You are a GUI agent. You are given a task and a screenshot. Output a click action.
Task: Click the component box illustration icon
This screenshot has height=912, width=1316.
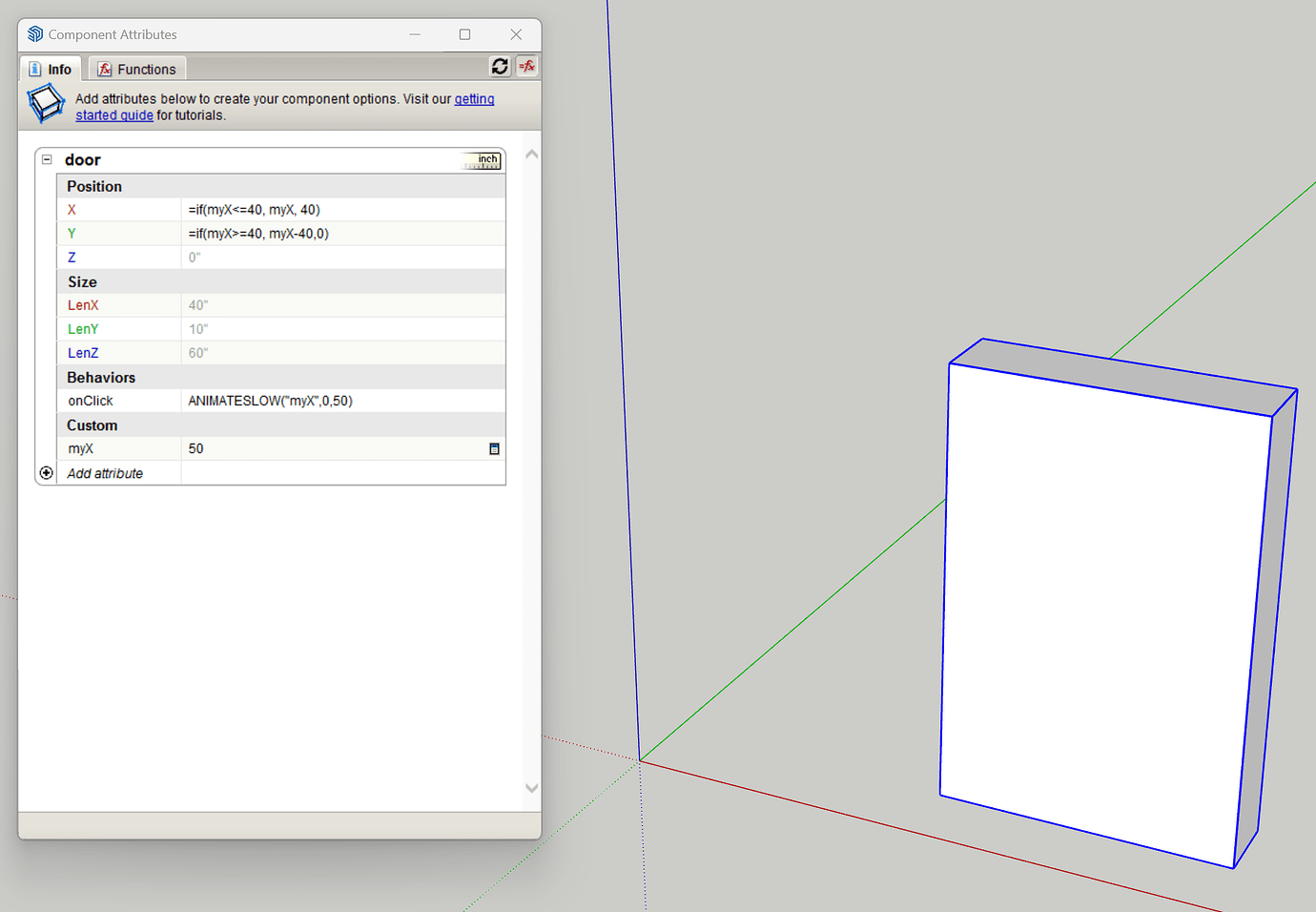pos(45,103)
